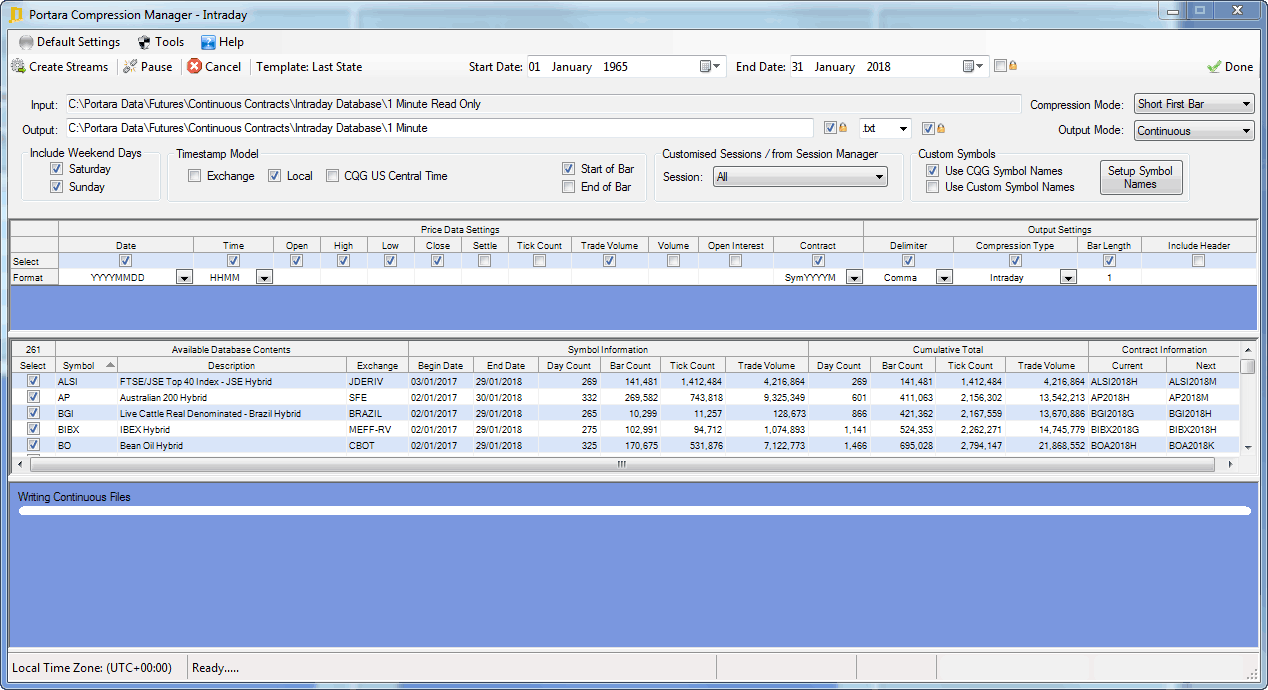Click the Input path read-only field

tap(544, 104)
